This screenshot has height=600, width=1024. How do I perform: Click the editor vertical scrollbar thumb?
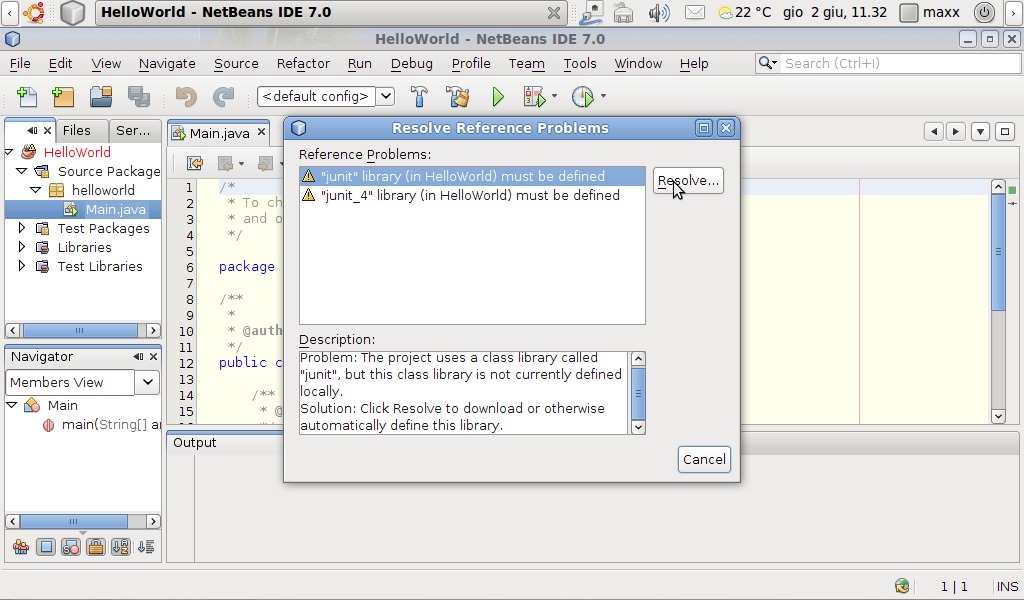point(998,252)
